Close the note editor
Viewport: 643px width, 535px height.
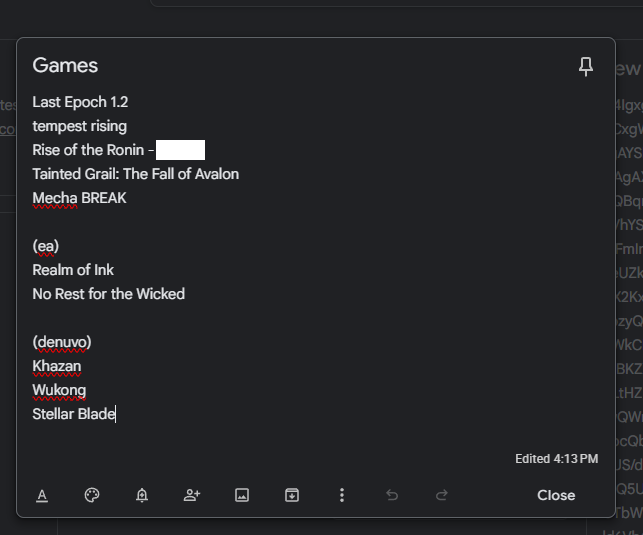(x=556, y=495)
